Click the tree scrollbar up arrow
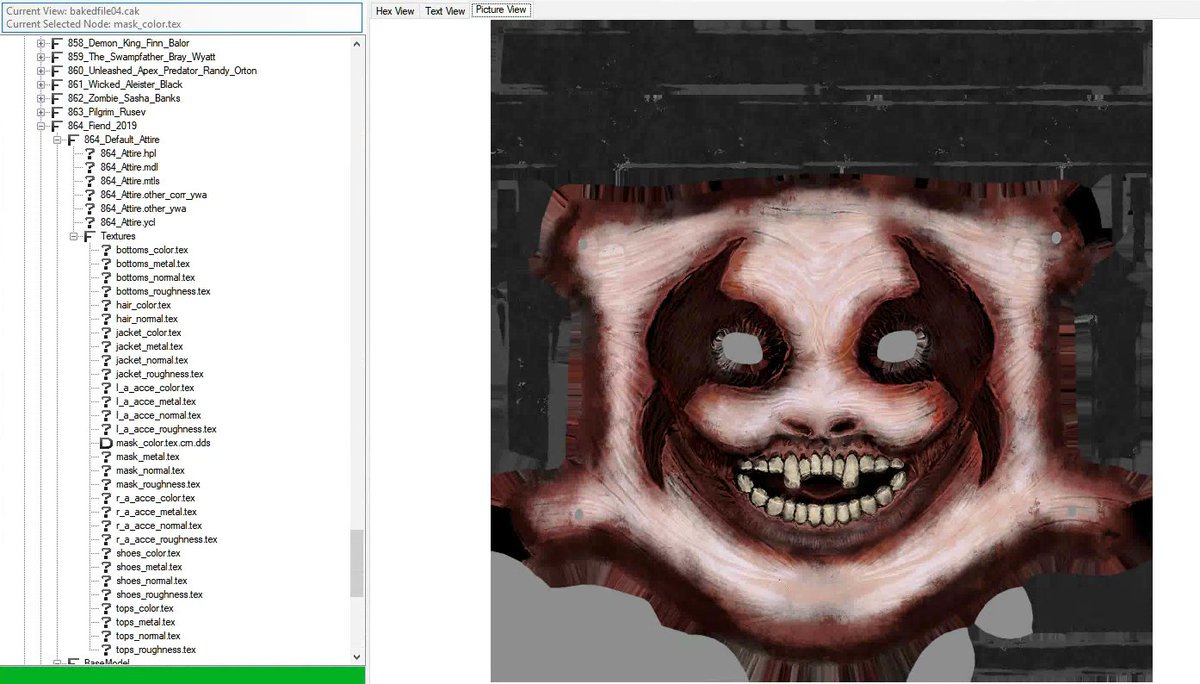 click(357, 43)
